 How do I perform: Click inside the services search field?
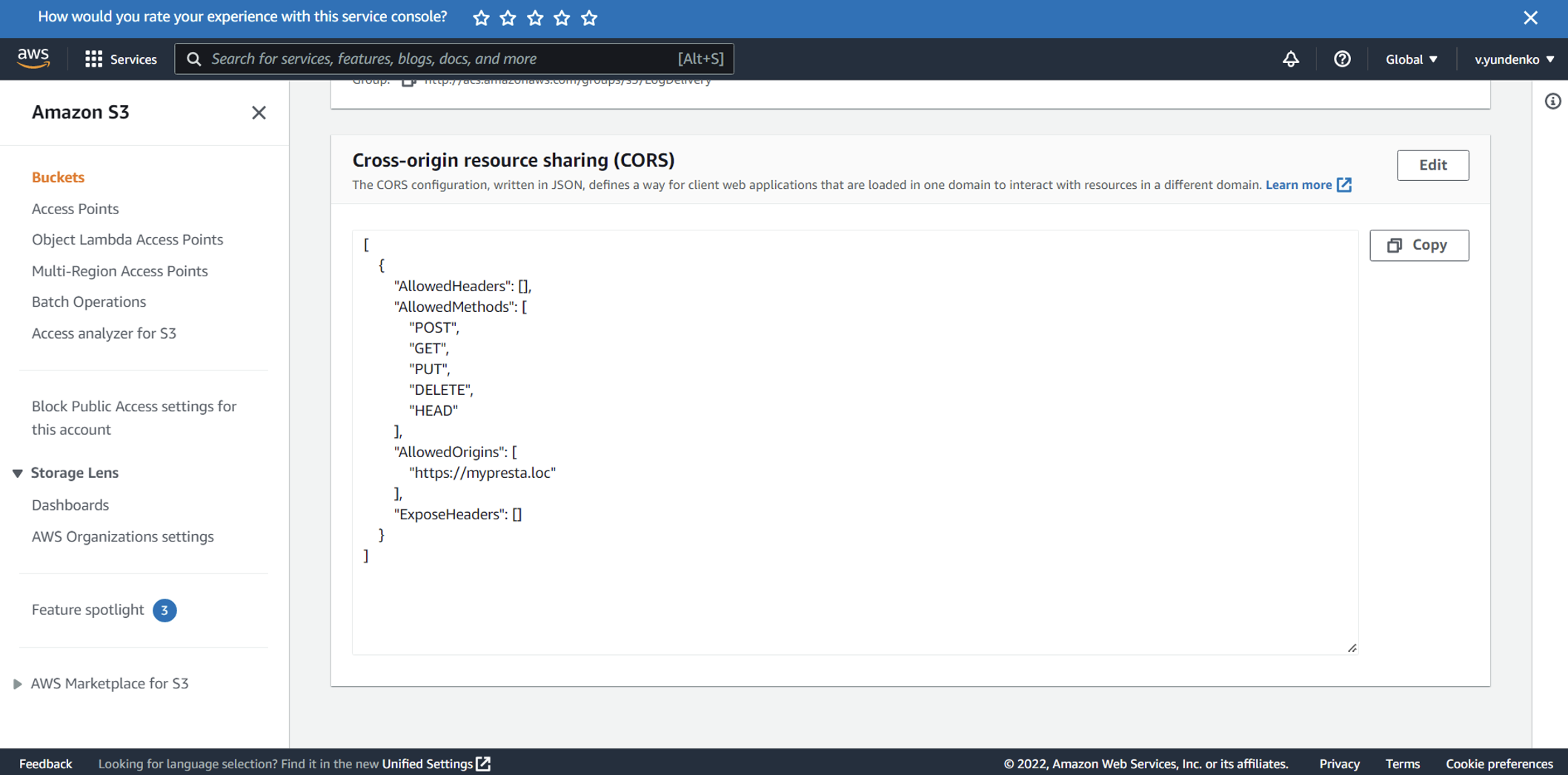pyautogui.click(x=445, y=59)
